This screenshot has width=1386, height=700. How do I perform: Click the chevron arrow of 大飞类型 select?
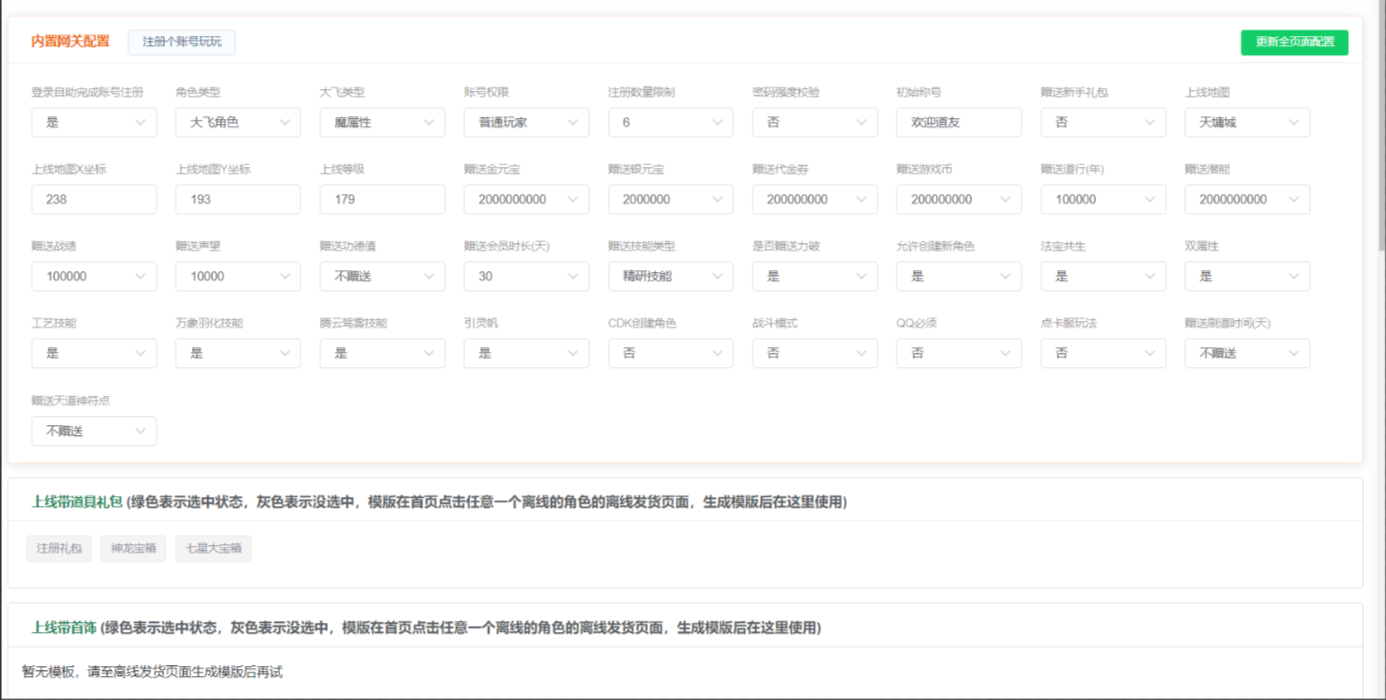(x=430, y=122)
